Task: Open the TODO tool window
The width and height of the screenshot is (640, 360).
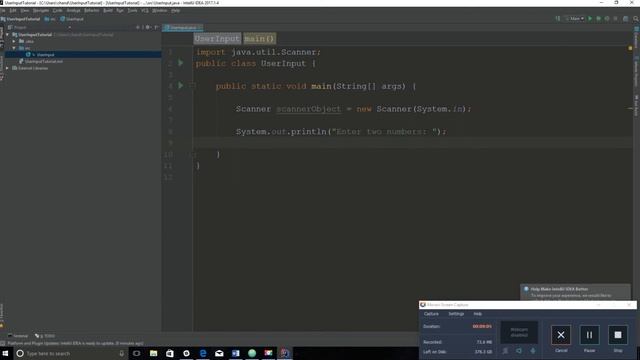Action: point(45,336)
